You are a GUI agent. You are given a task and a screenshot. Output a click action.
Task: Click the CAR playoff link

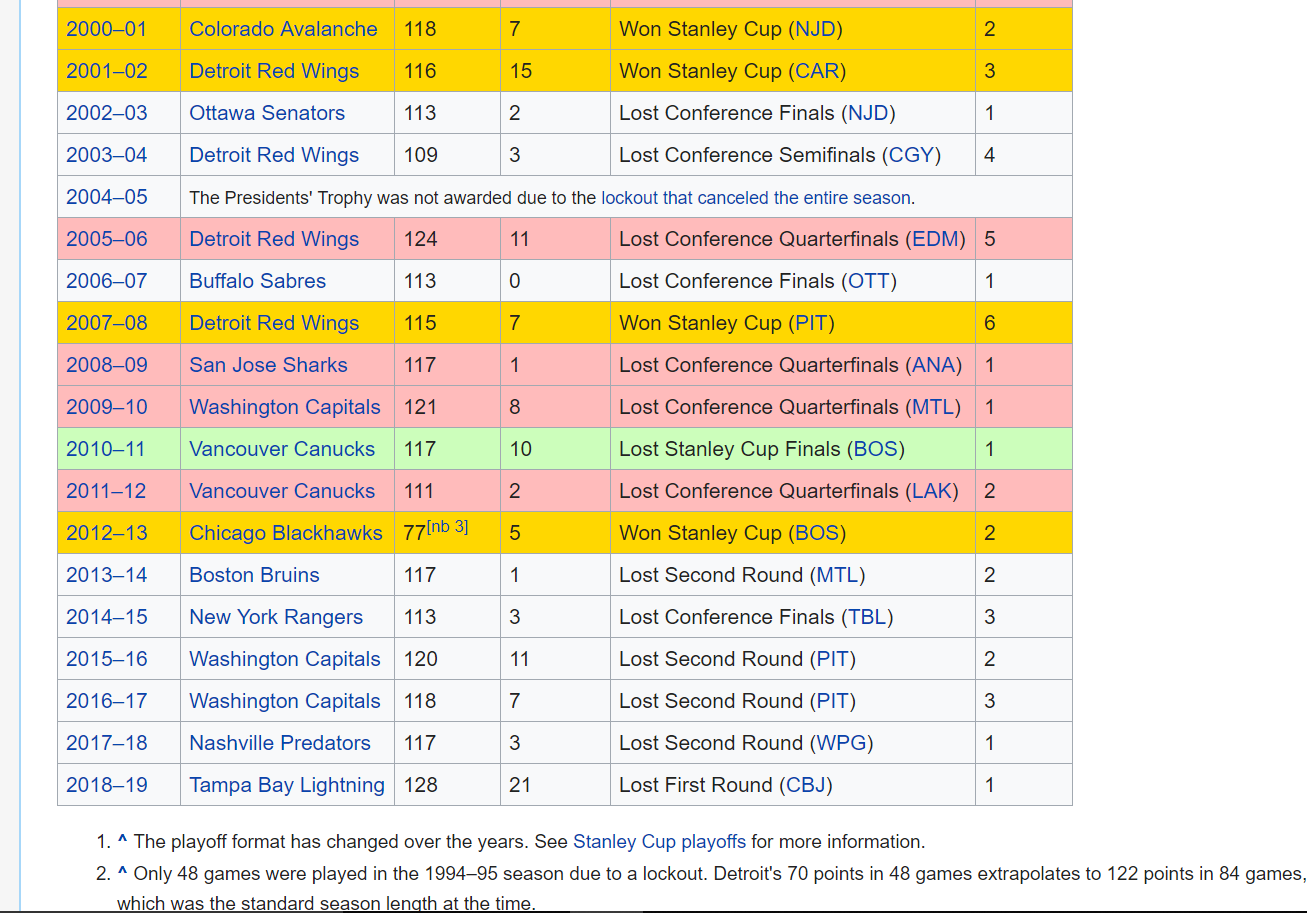(817, 71)
